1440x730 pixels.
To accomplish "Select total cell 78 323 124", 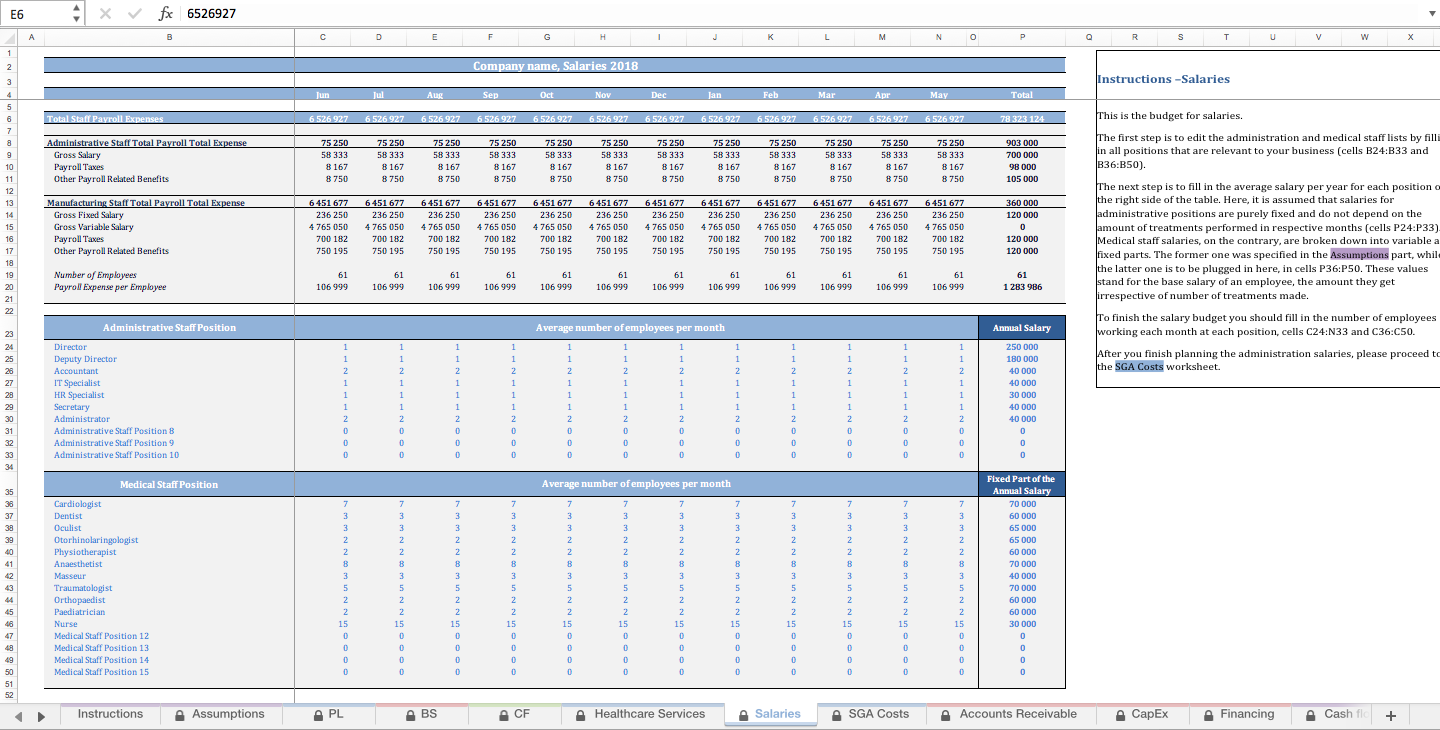I will pyautogui.click(x=1022, y=119).
